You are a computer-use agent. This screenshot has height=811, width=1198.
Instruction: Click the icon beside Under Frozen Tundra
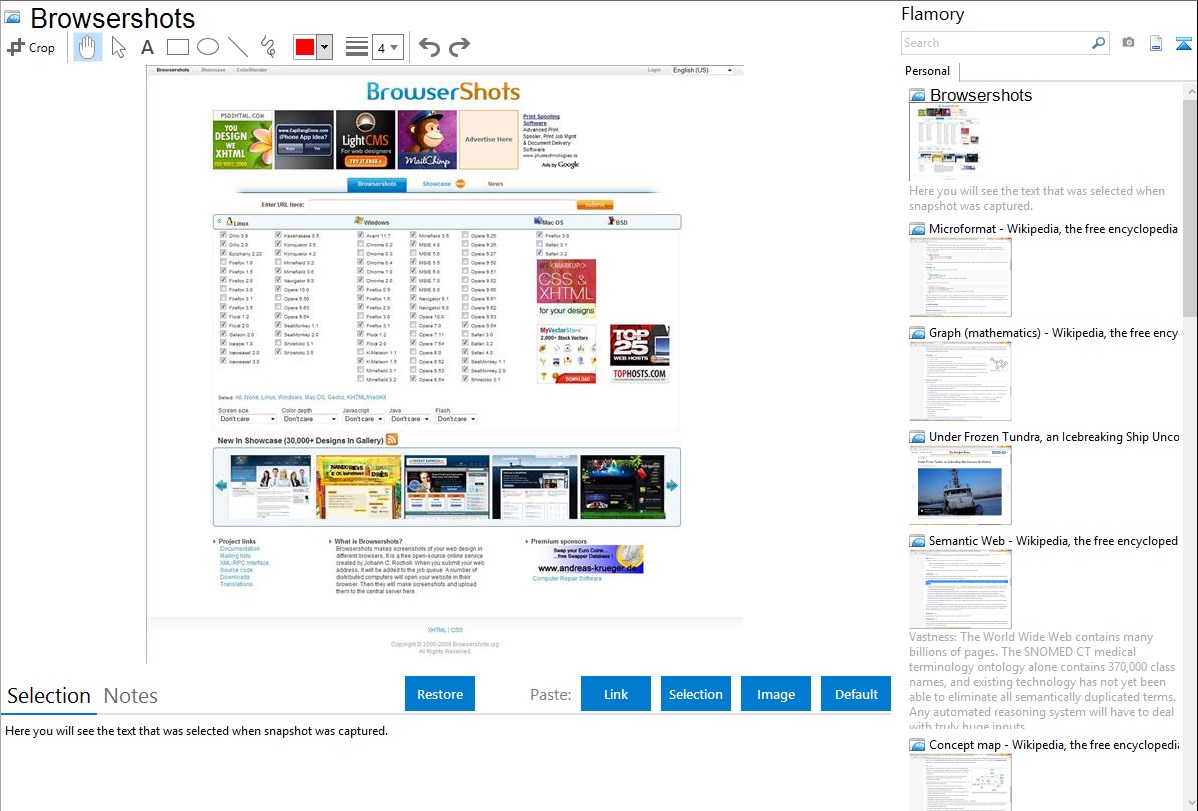click(x=917, y=436)
